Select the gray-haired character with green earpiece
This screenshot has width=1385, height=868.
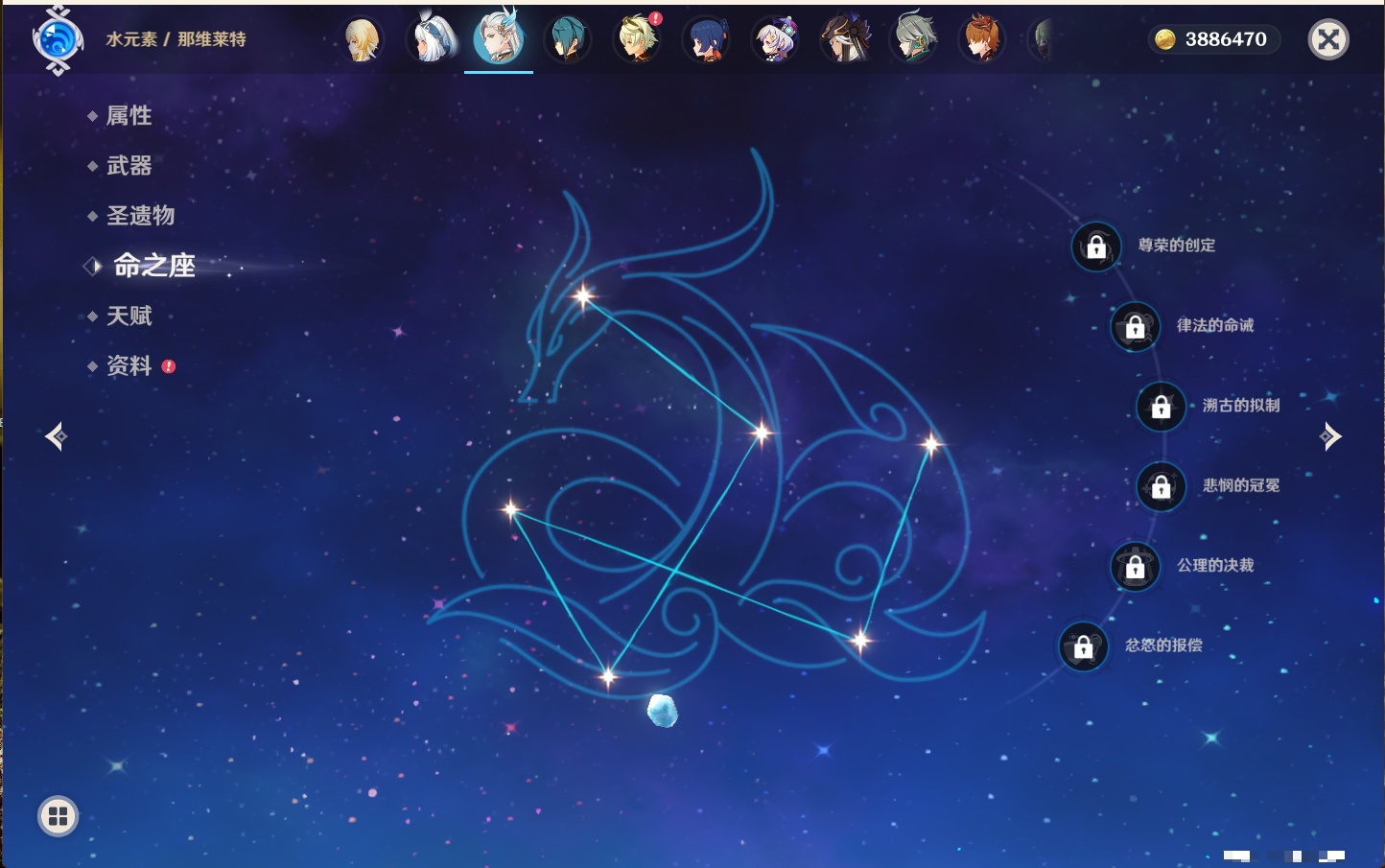pos(912,39)
